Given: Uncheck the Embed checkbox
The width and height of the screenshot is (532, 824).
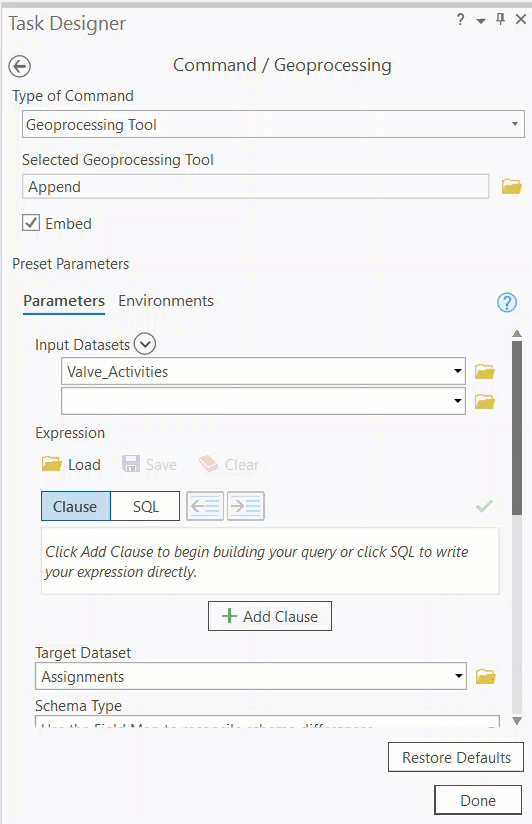Looking at the screenshot, I should (x=31, y=223).
